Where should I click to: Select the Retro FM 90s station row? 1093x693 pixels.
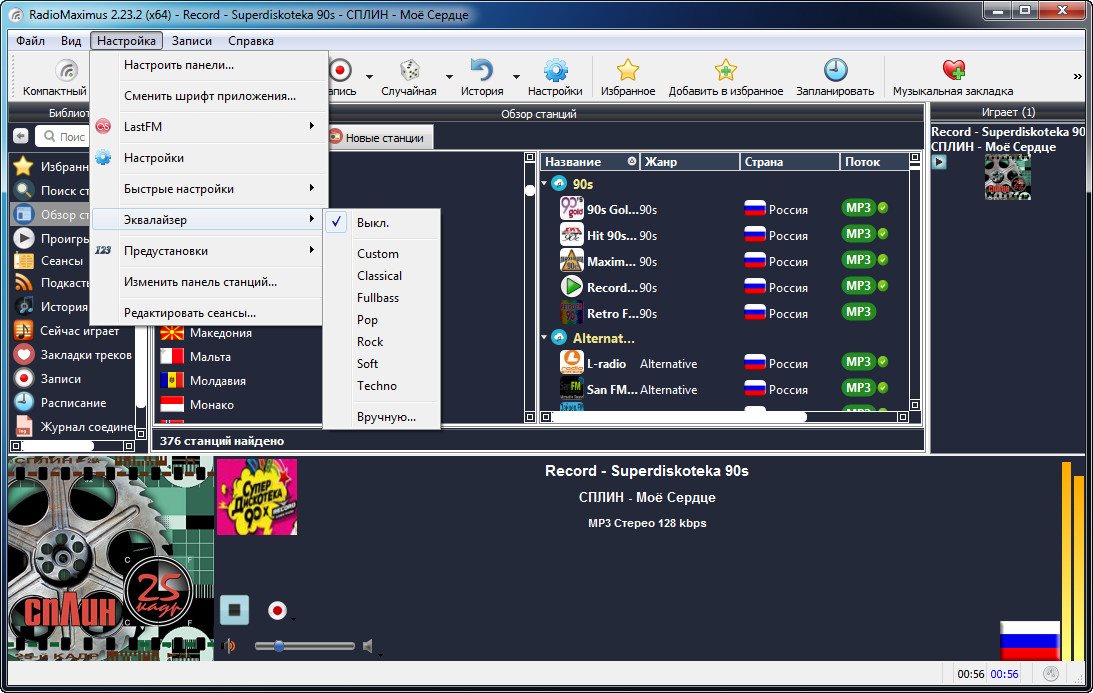point(724,313)
